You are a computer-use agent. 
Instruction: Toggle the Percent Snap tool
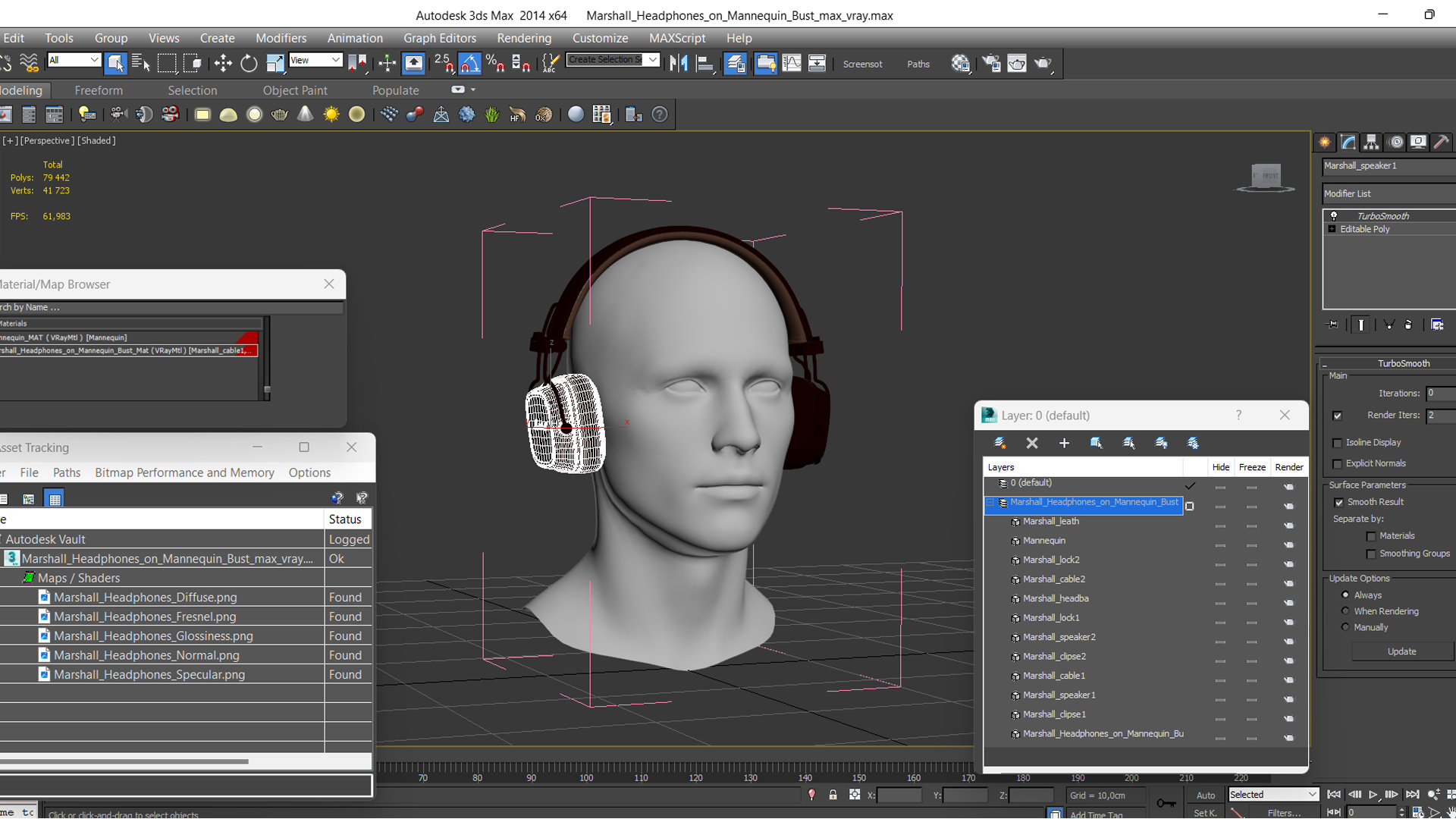click(495, 63)
